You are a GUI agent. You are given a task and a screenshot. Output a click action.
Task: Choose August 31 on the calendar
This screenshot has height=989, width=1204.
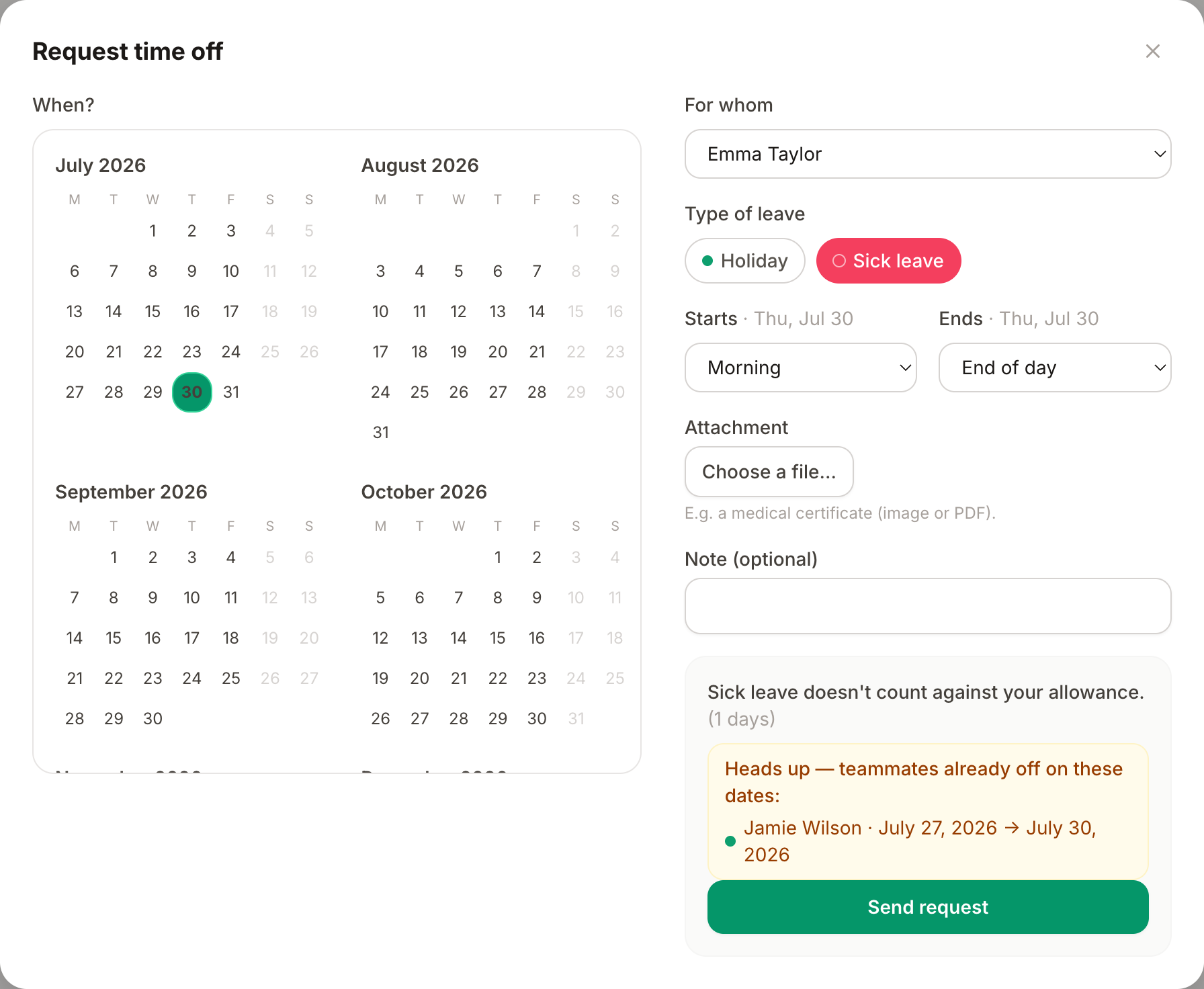[381, 433]
